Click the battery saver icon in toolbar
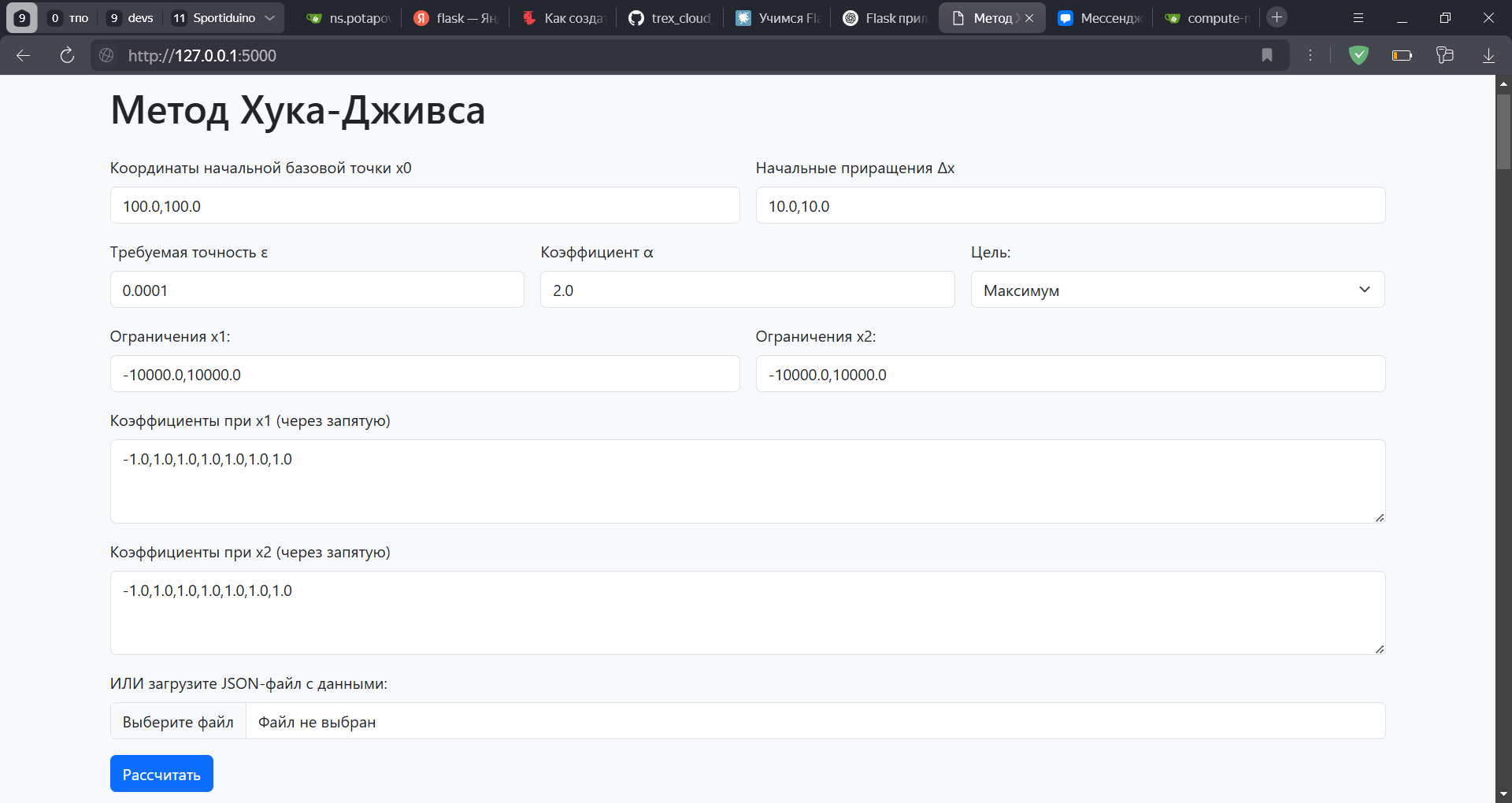 point(1402,55)
